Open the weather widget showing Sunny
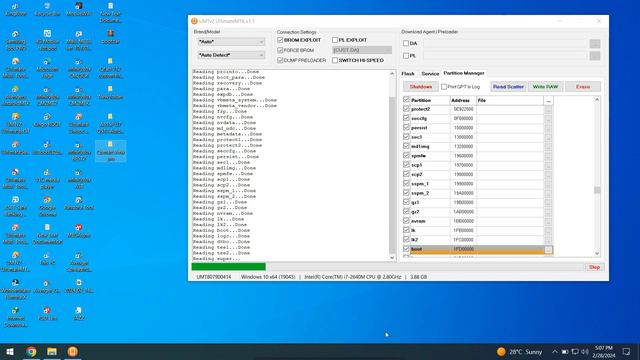The width and height of the screenshot is (640, 360). [519, 351]
